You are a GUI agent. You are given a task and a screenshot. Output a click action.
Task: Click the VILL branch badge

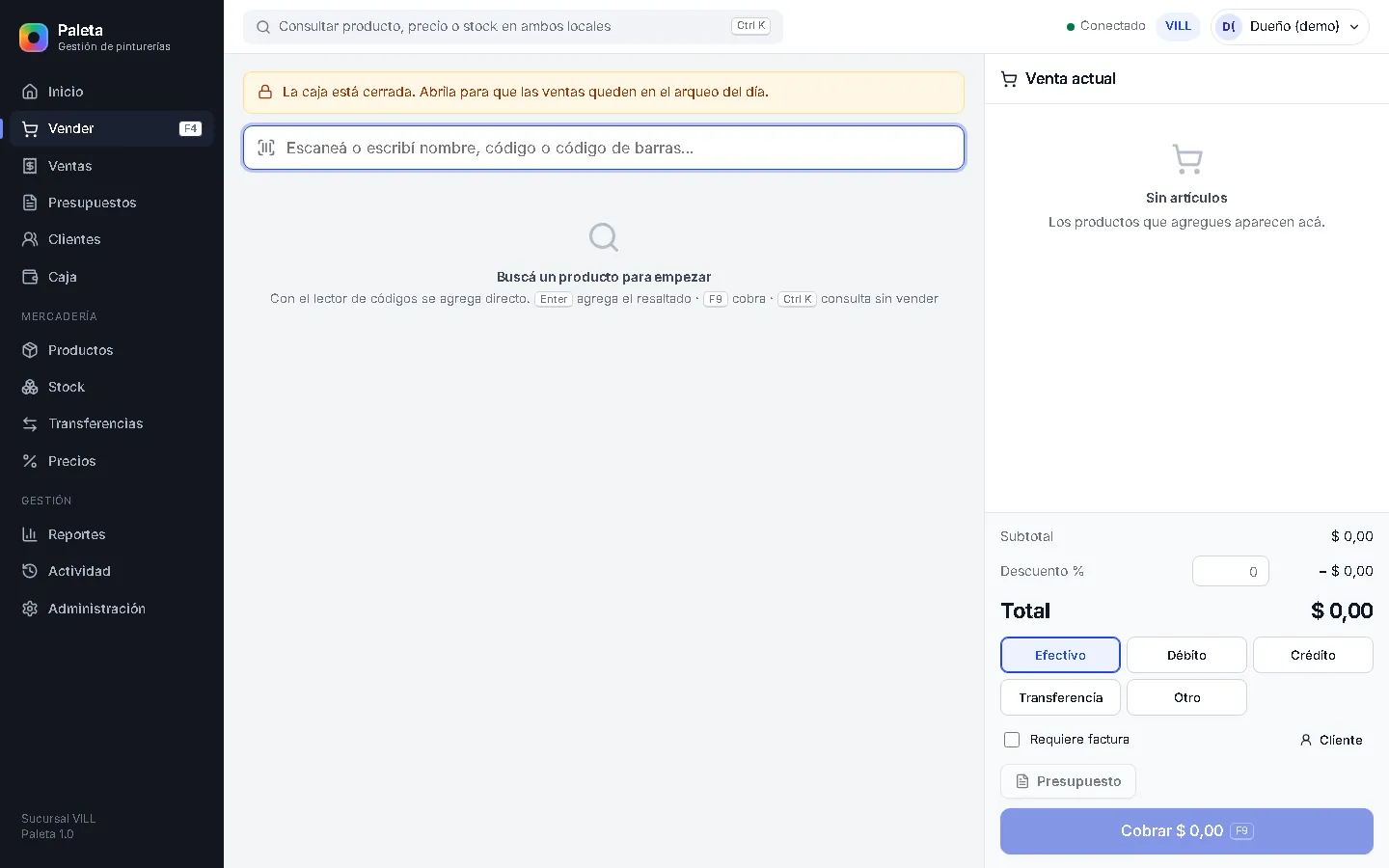1178,26
